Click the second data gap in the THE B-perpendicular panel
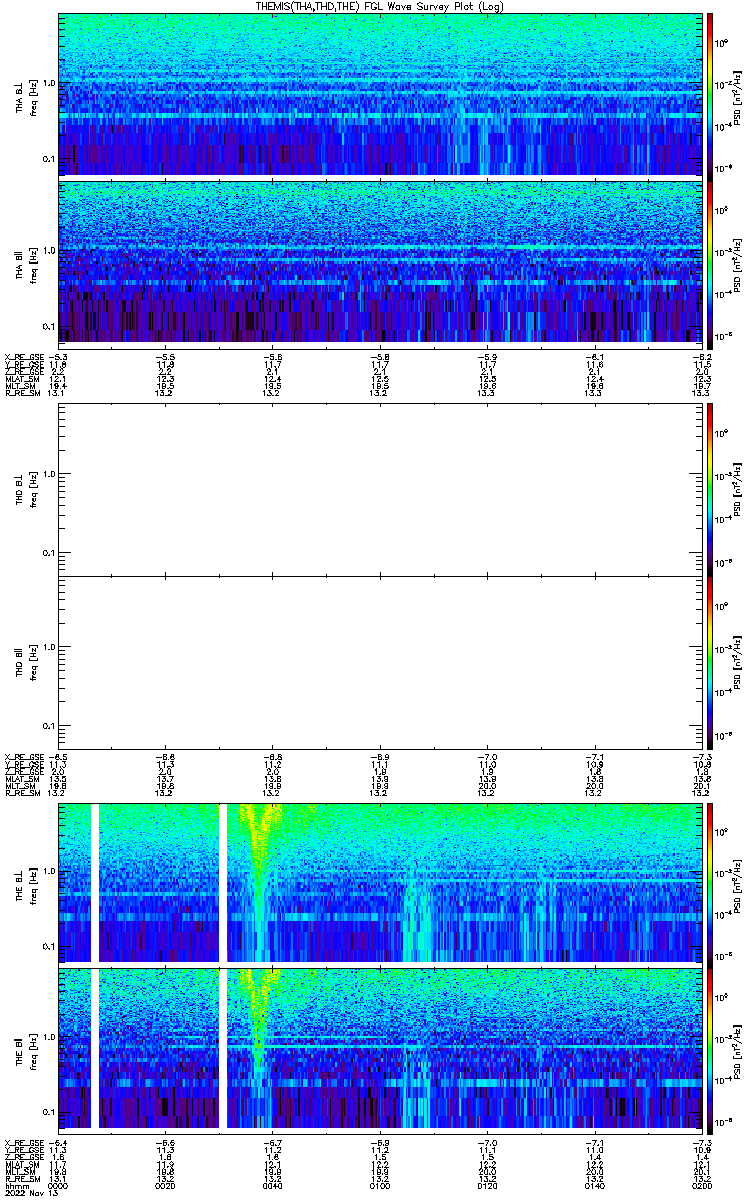The image size is (750, 1200). (x=223, y=883)
